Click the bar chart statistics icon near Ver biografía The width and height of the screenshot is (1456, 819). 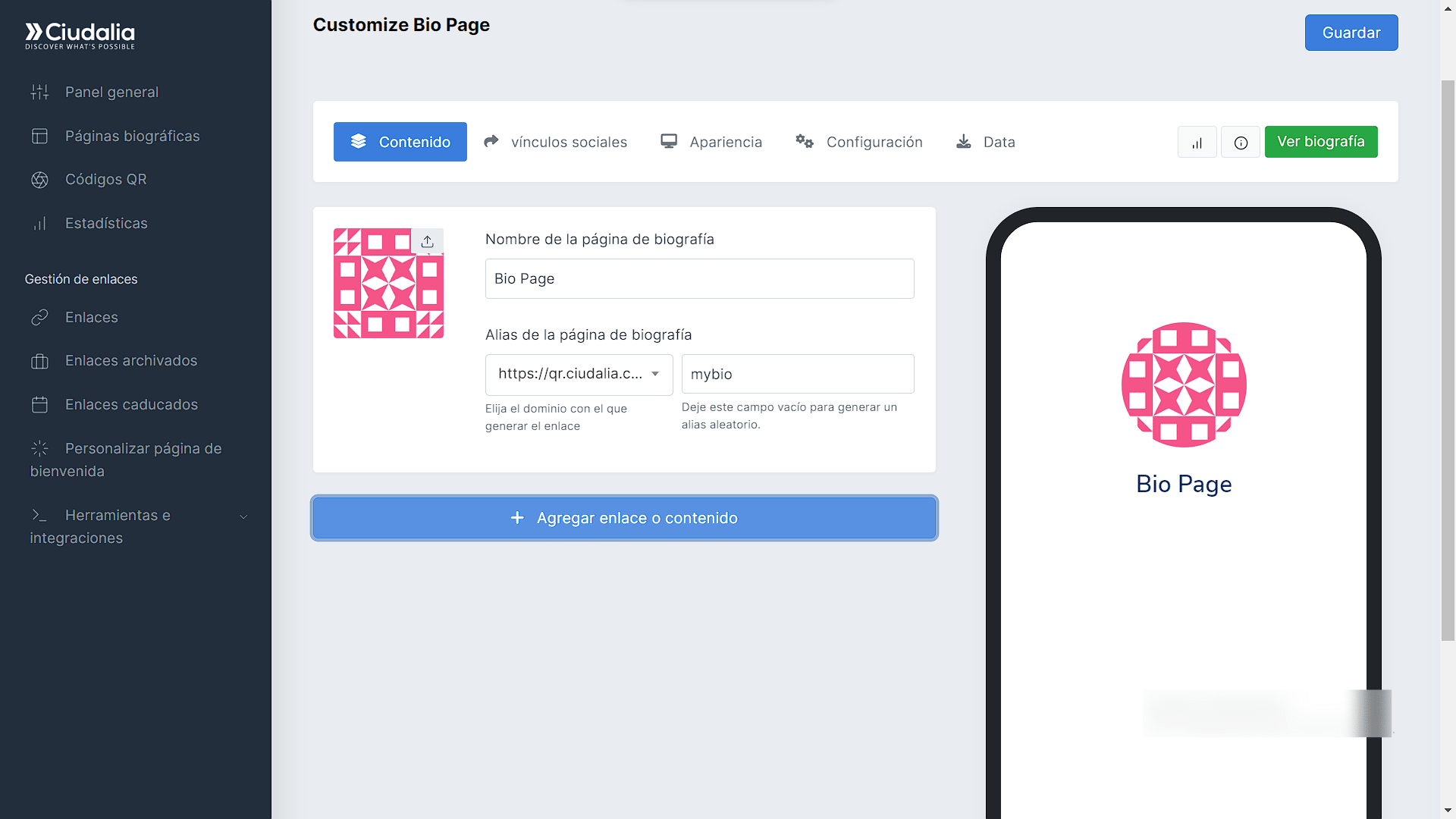1197,142
